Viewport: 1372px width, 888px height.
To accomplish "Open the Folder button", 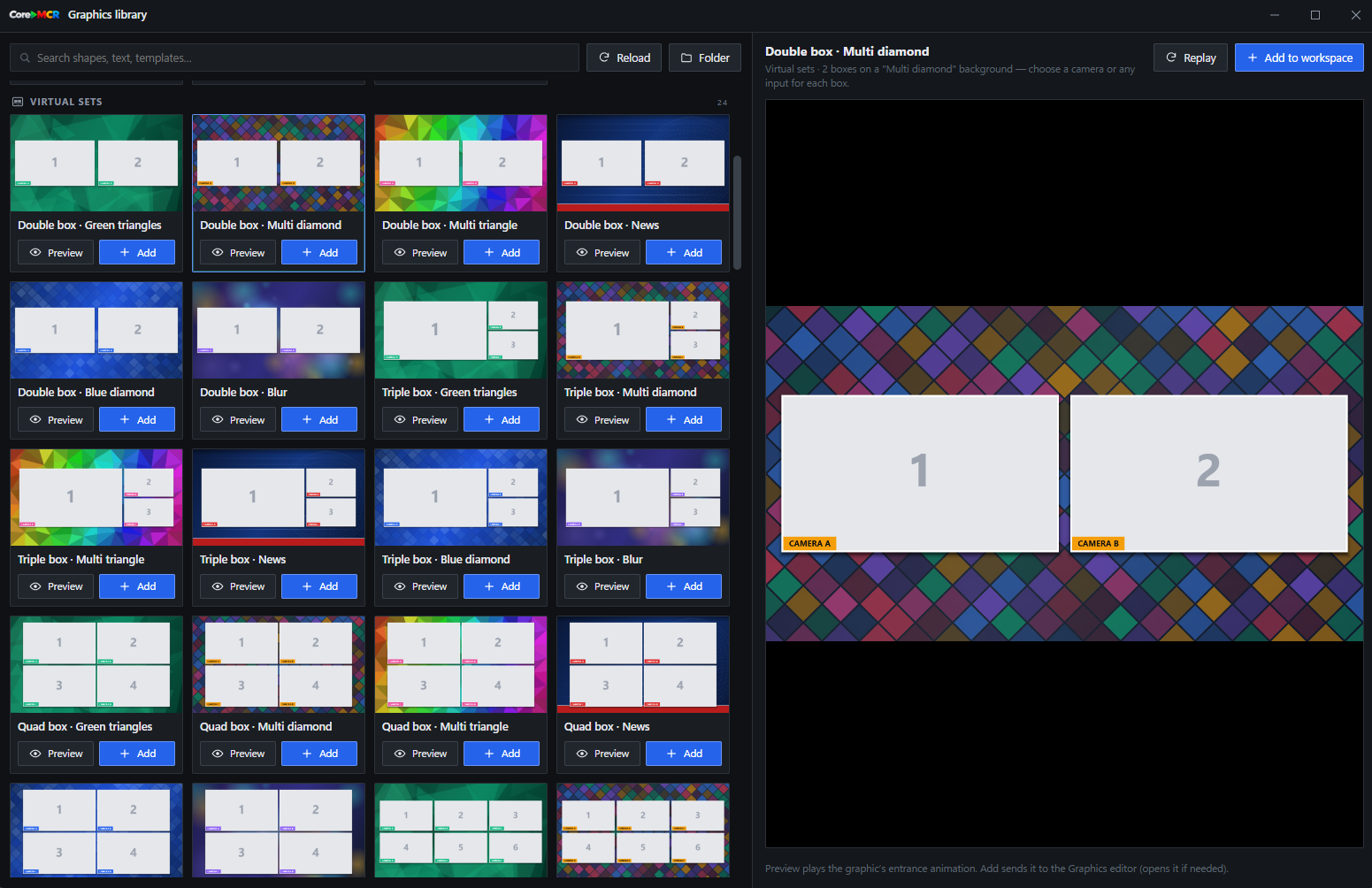I will (705, 57).
